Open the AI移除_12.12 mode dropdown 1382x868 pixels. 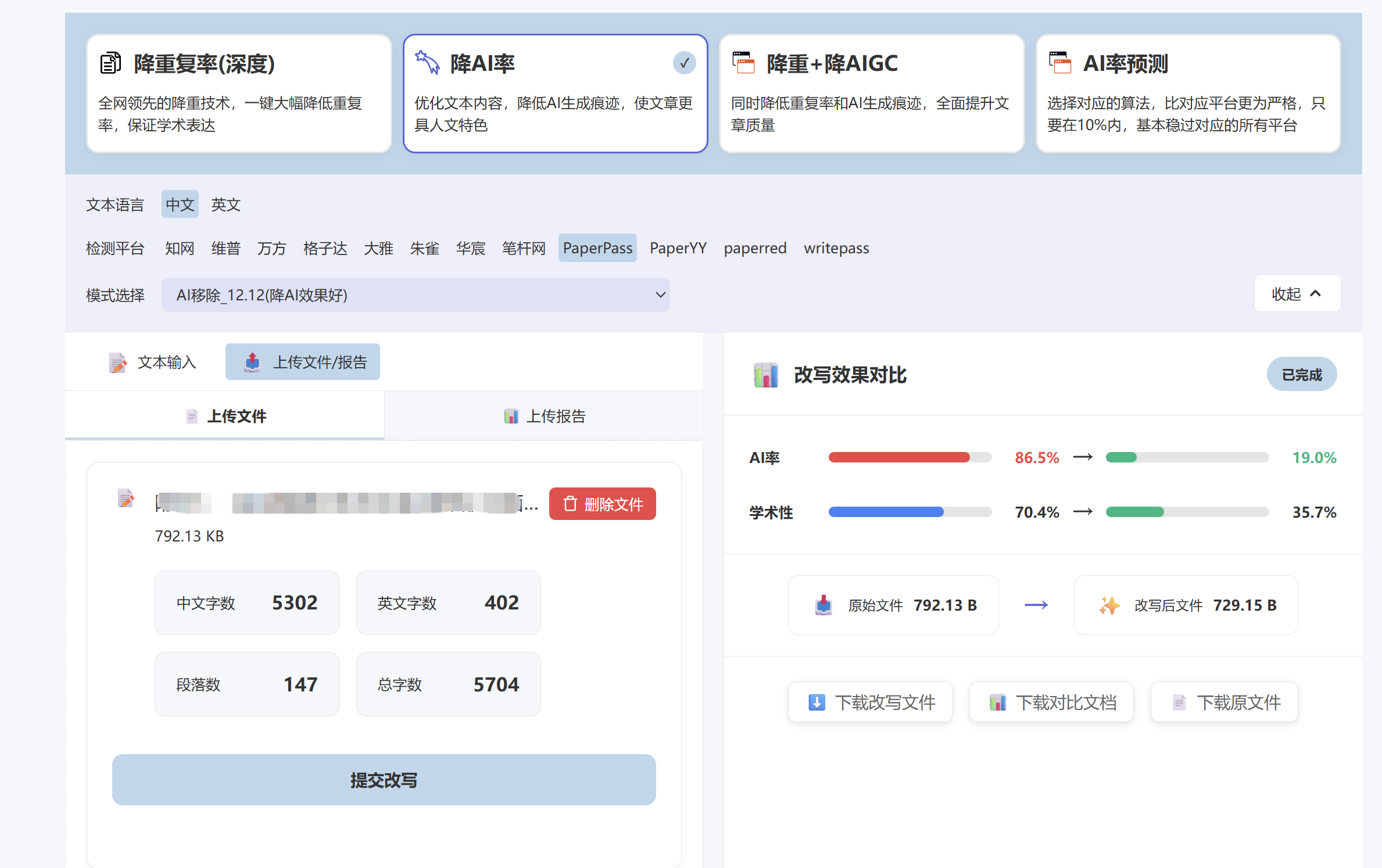[416, 295]
